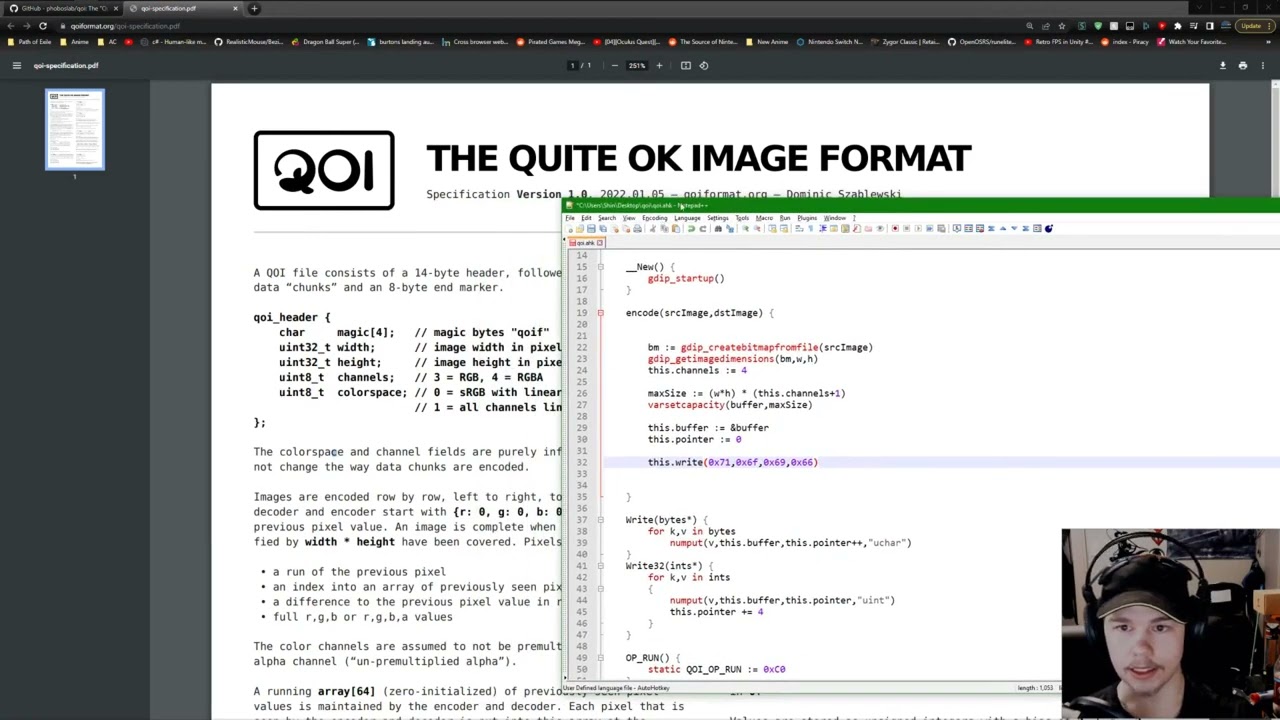Image resolution: width=1280 pixels, height=720 pixels.
Task: Click the Save All icon in Notepad++
Action: [603, 228]
